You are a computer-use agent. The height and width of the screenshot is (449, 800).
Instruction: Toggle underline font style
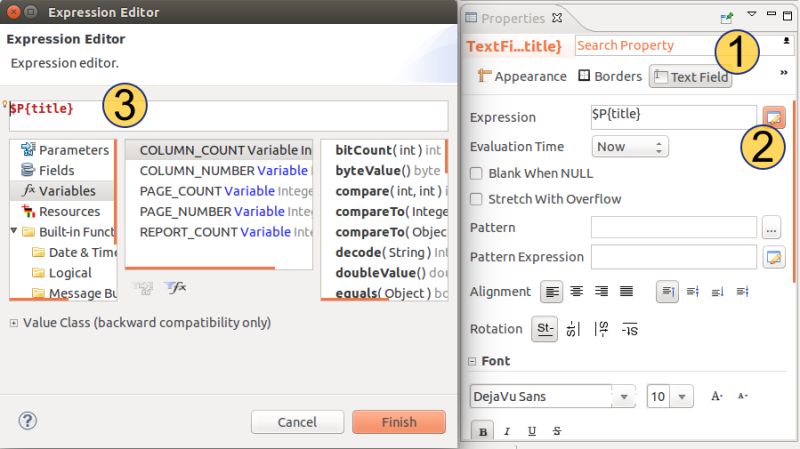(532, 432)
